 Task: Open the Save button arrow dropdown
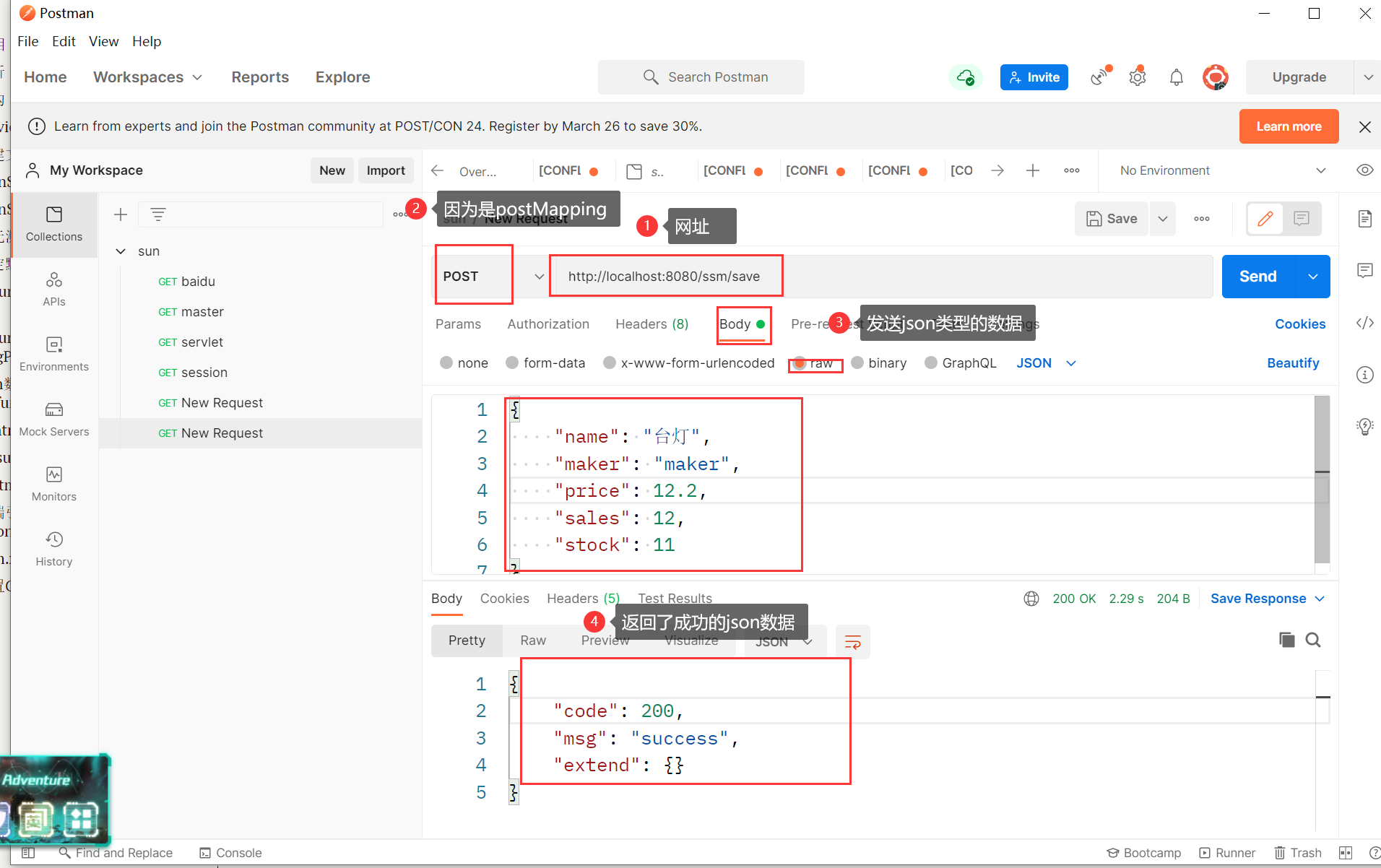(x=1162, y=219)
